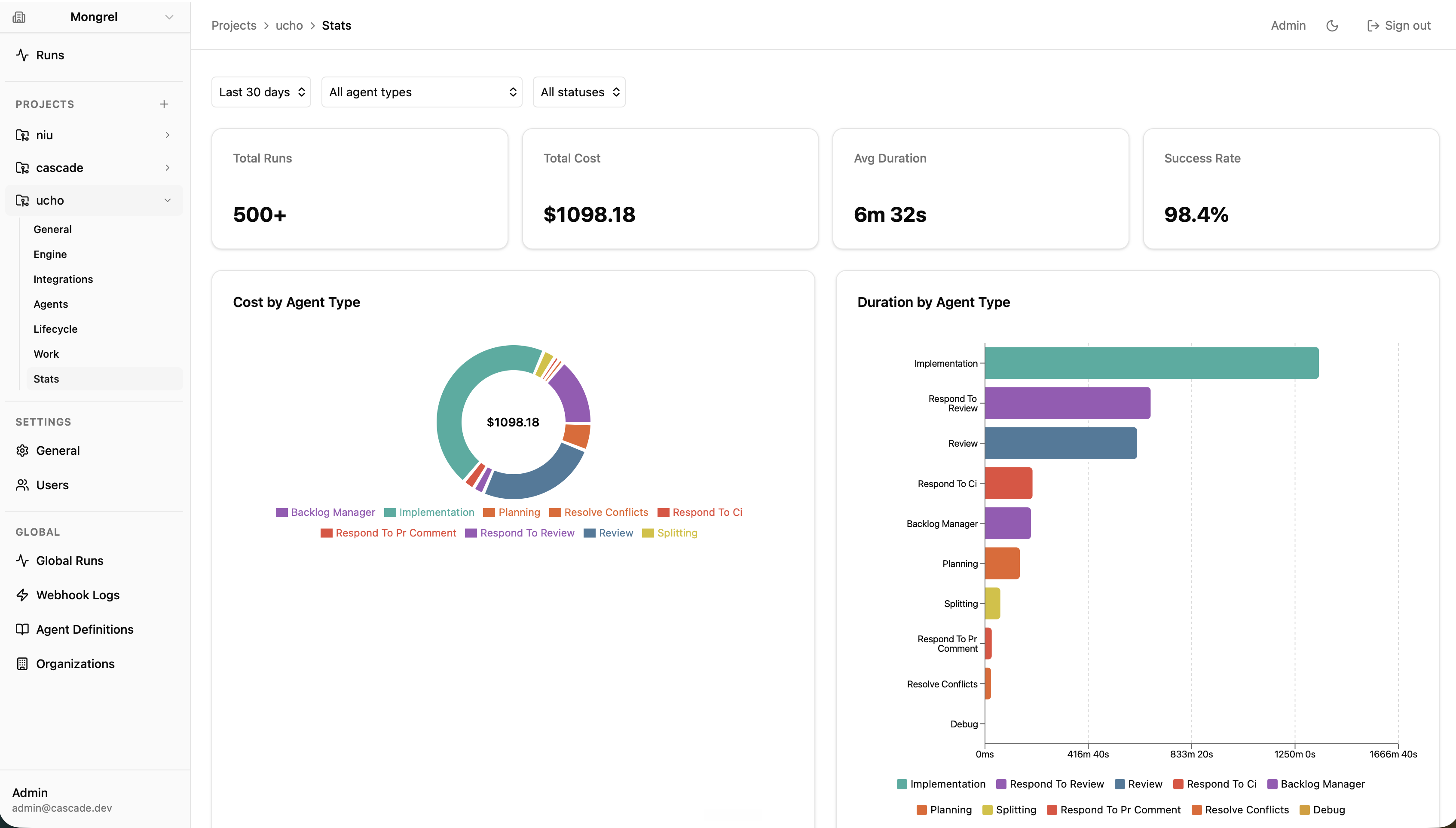Collapse the ucho project chevron
The width and height of the screenshot is (1456, 828).
[167, 200]
